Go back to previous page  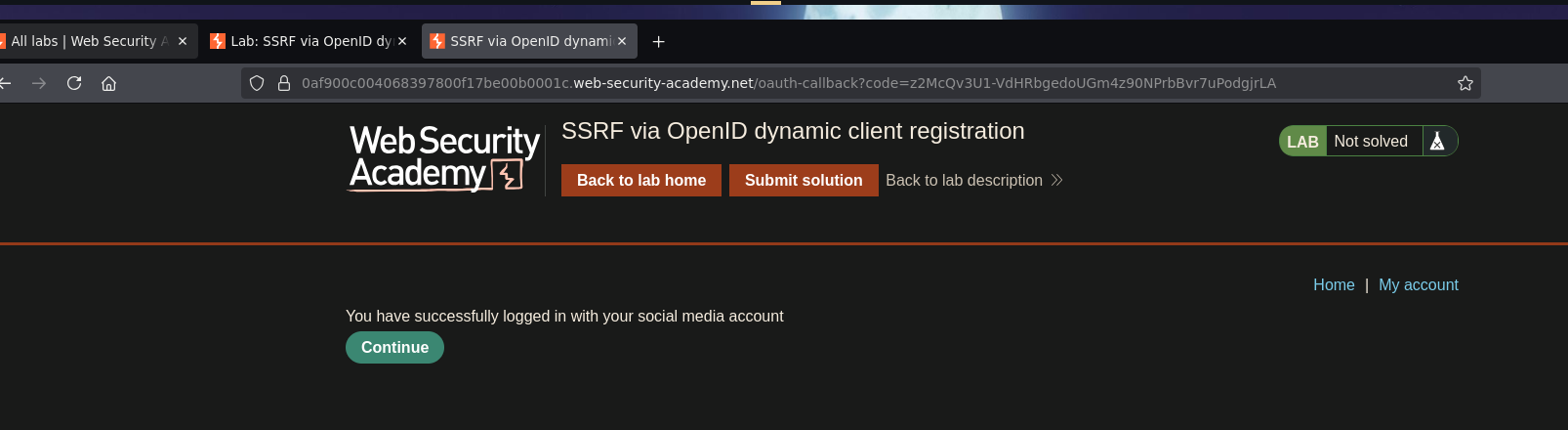(x=5, y=83)
